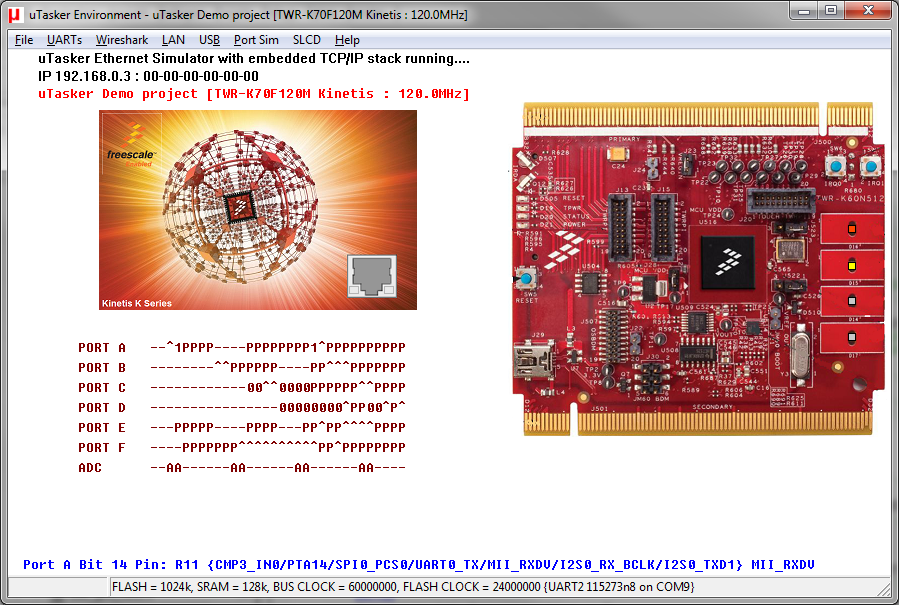Click the IP 192.168.0.3 address line
Screen dimensions: 899x605
[x=148, y=76]
